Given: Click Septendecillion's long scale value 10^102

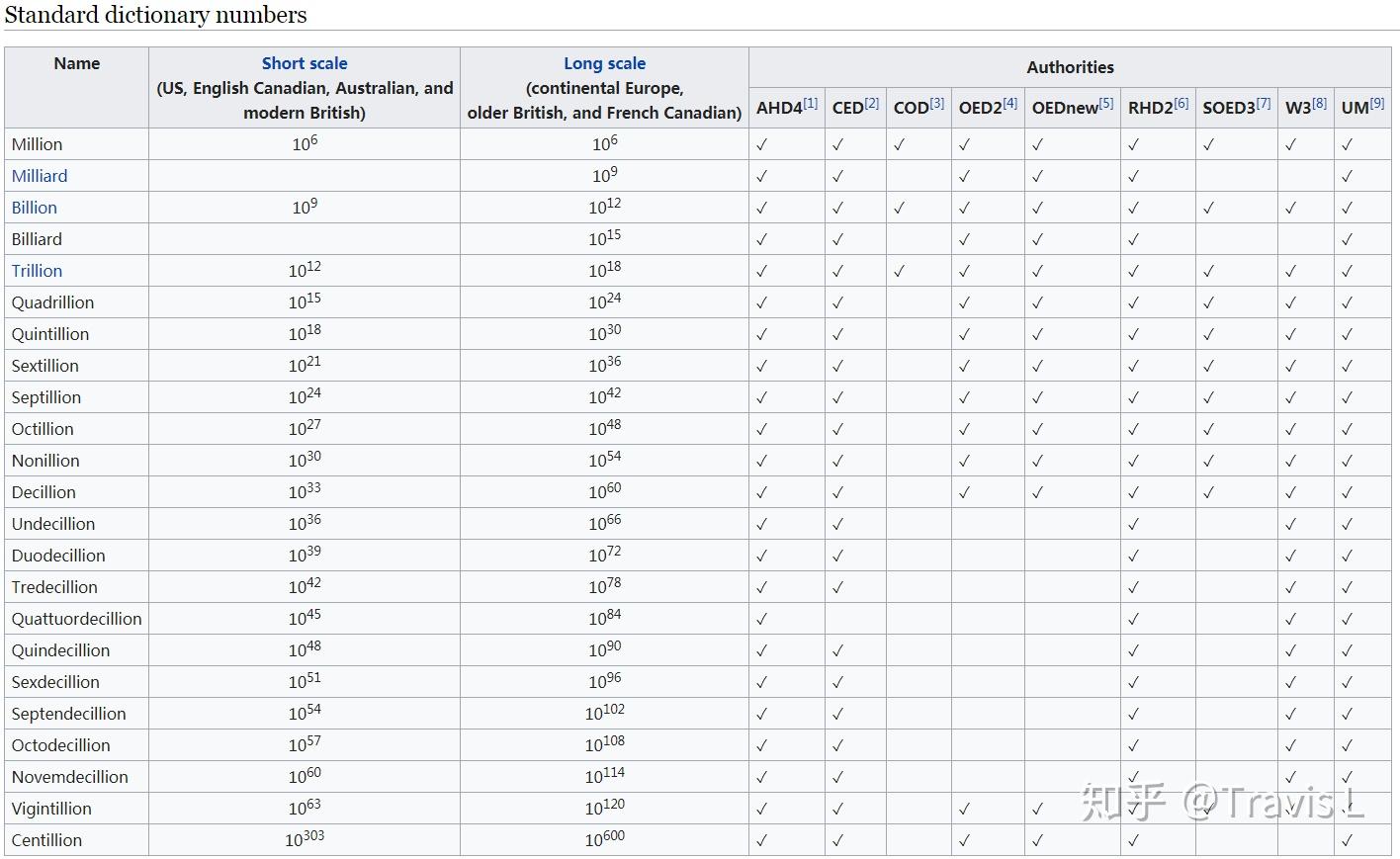Looking at the screenshot, I should (x=604, y=713).
